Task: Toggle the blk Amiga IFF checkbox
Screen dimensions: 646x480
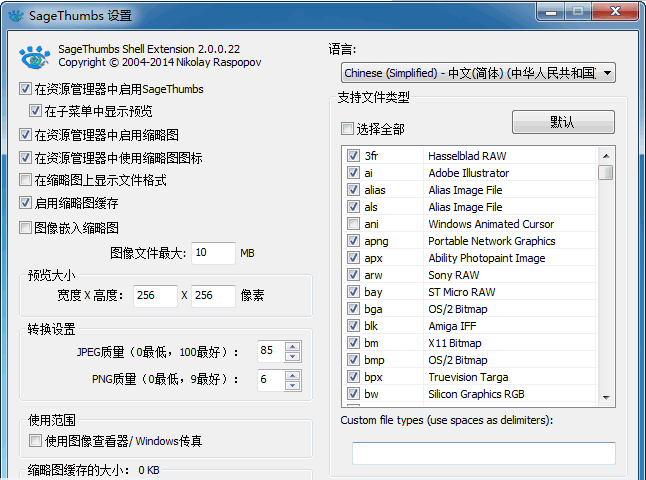Action: pos(353,325)
